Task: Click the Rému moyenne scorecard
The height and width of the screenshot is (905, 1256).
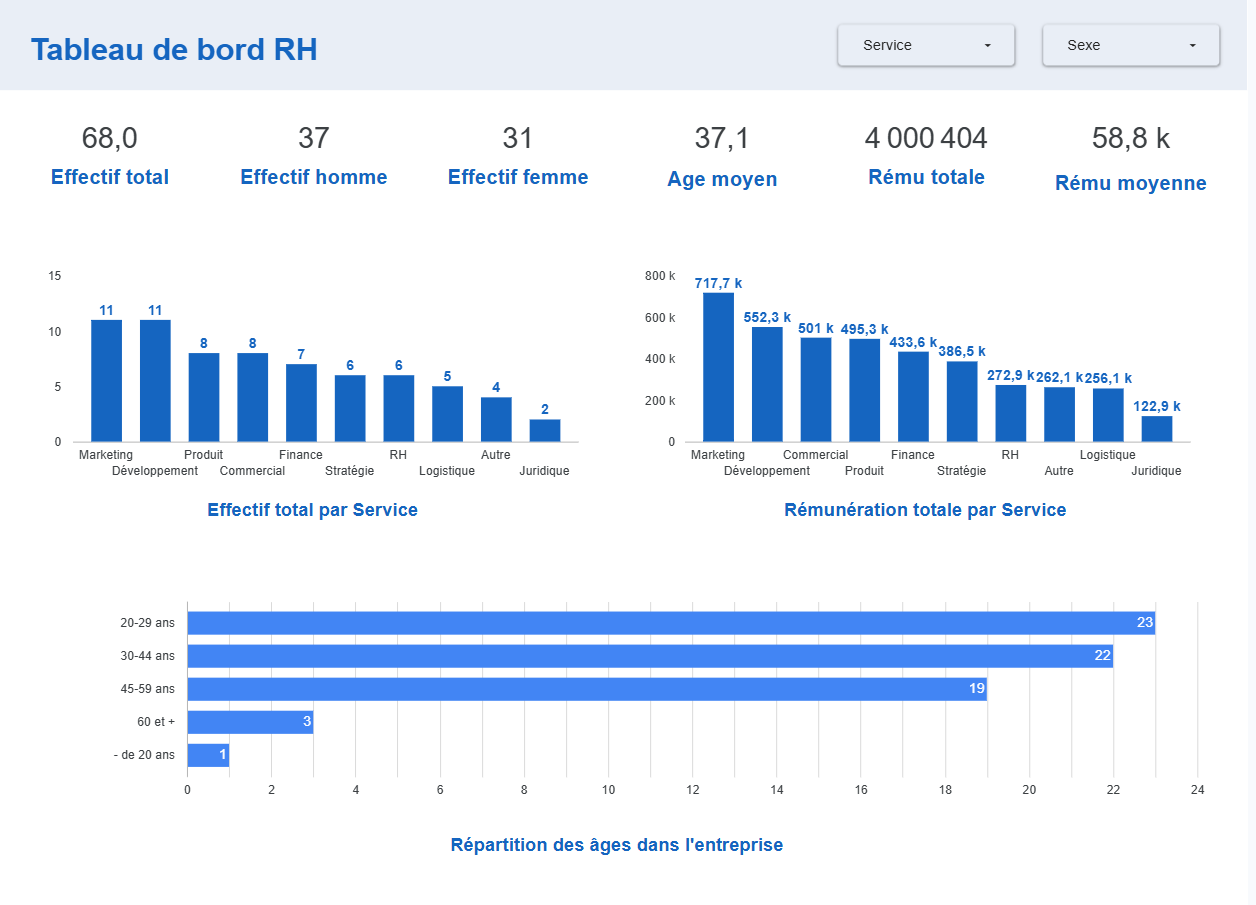Action: [1130, 158]
